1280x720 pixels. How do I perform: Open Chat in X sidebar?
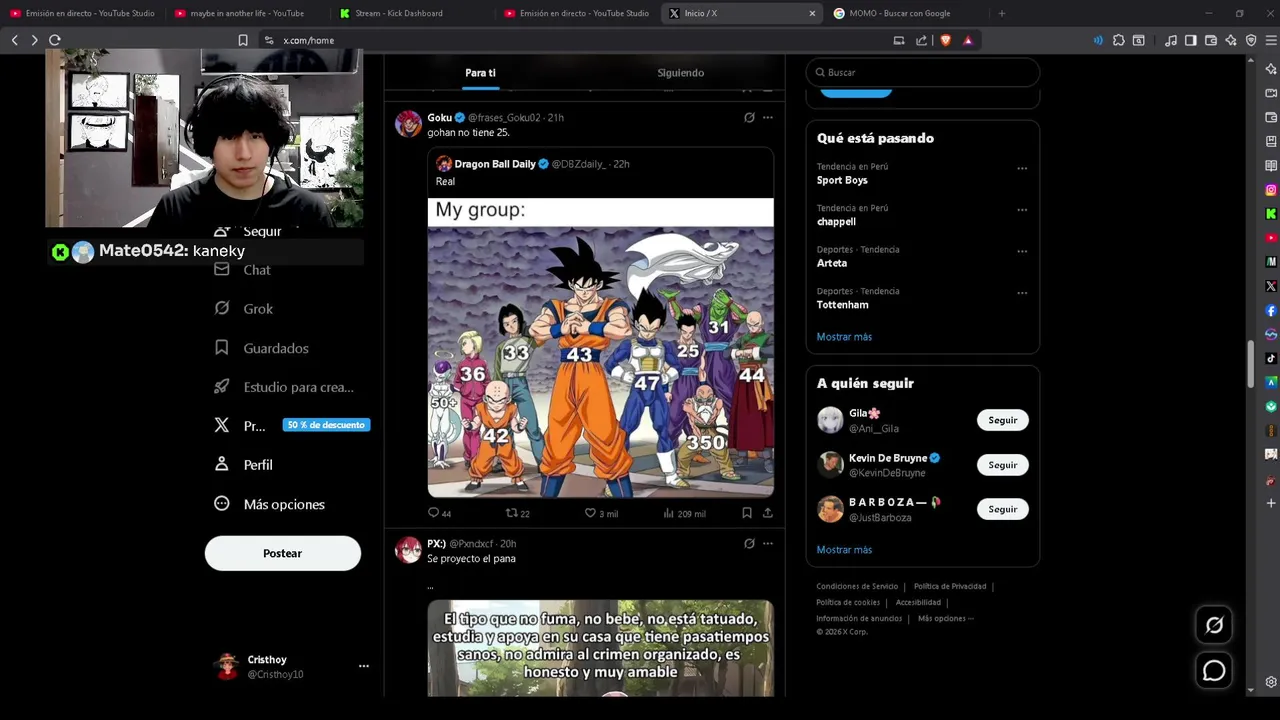click(243, 270)
